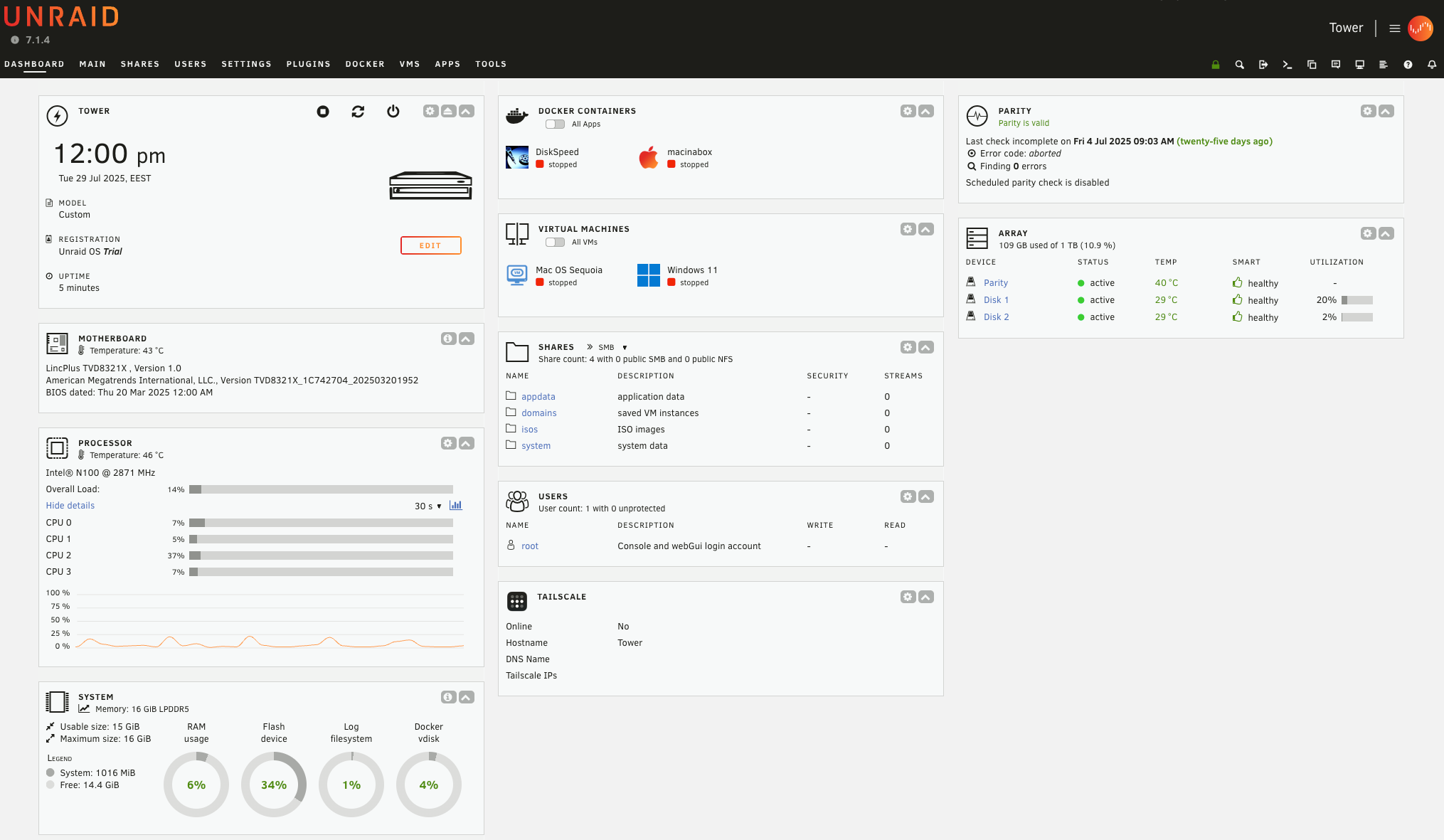The image size is (1444, 840).
Task: Click the power shutdown icon in Tower panel
Action: click(393, 111)
